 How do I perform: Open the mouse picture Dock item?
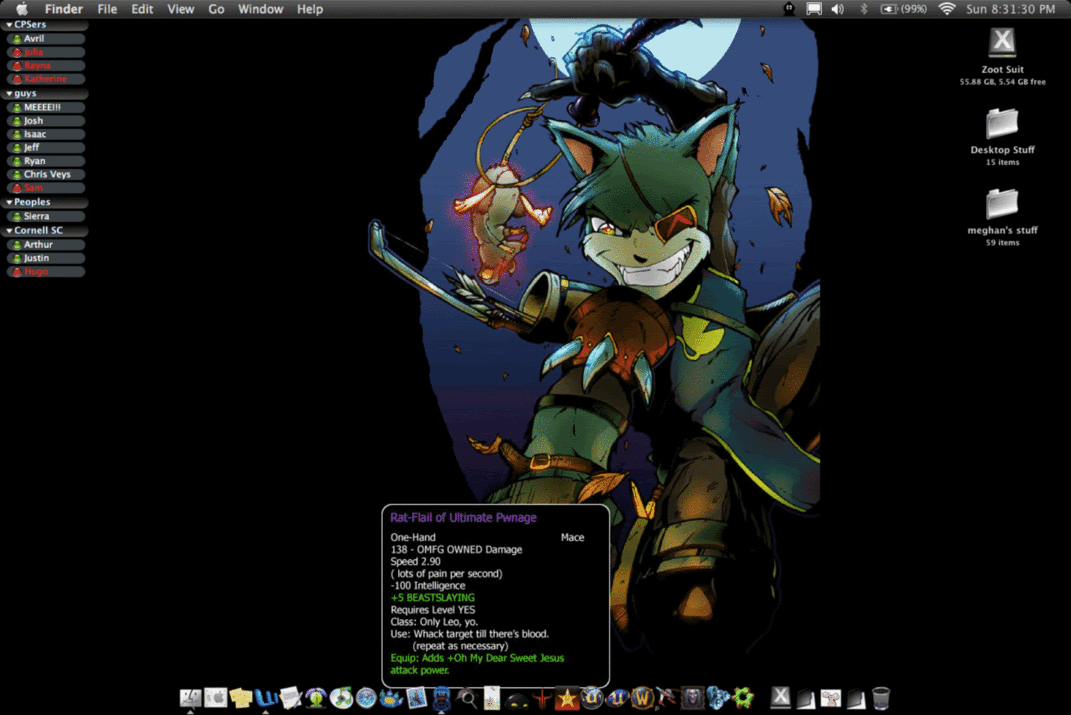(831, 699)
